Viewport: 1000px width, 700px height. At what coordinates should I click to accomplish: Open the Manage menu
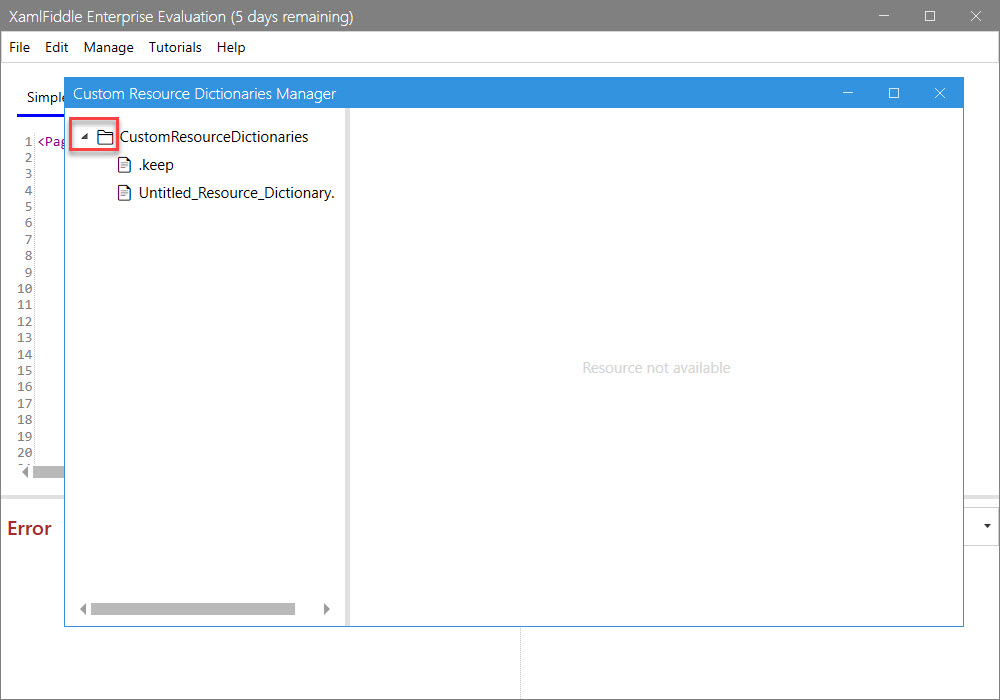point(108,47)
